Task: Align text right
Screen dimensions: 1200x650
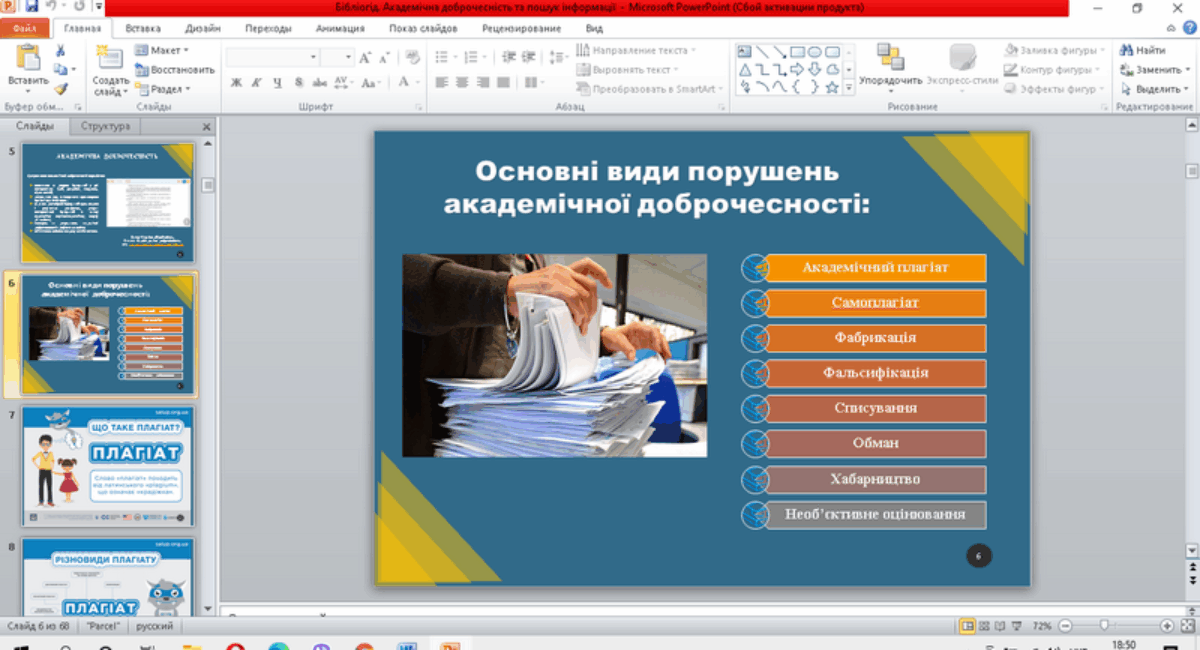Action: pyautogui.click(x=484, y=83)
